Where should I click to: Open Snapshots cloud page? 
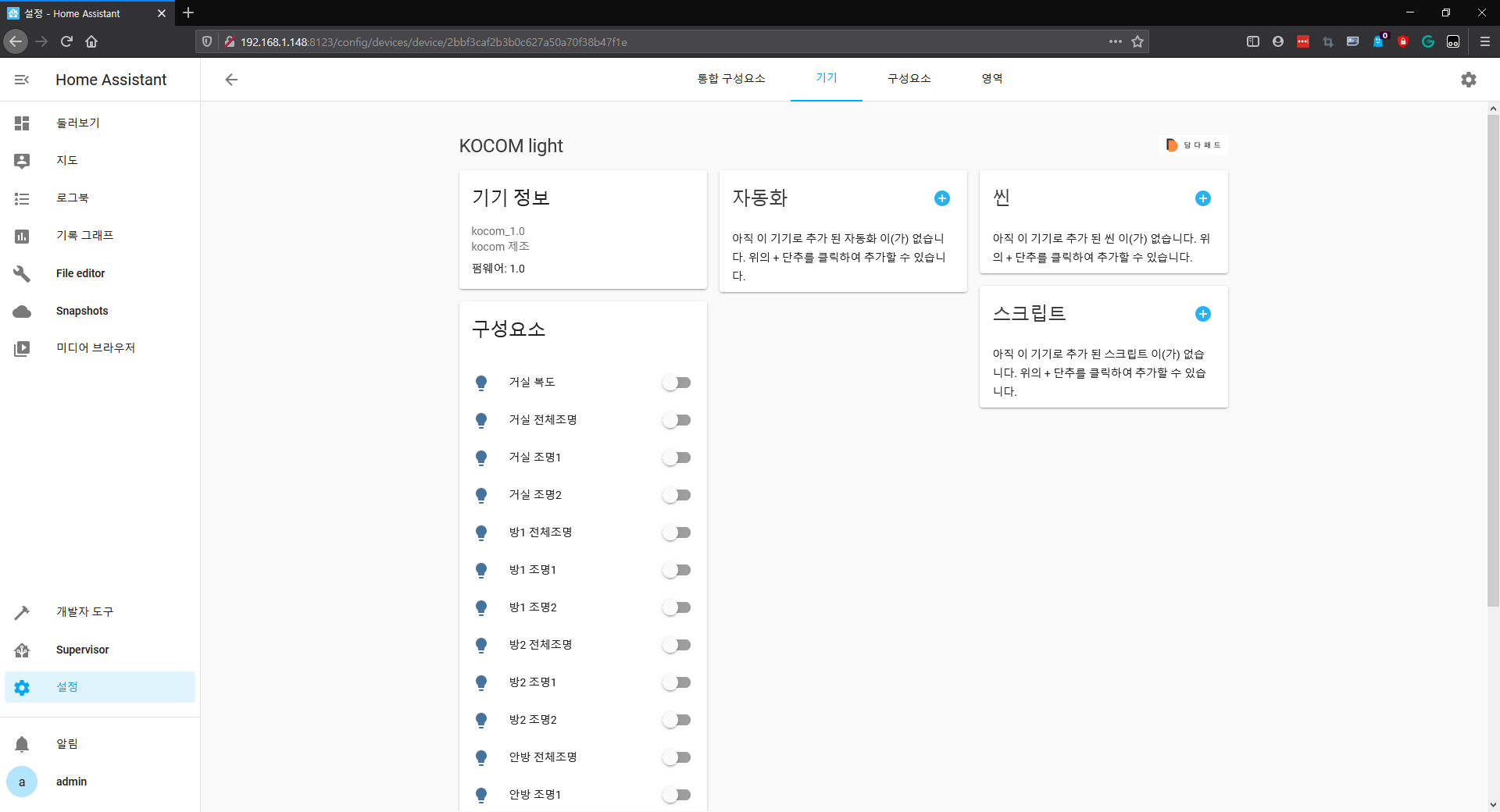tap(100, 311)
